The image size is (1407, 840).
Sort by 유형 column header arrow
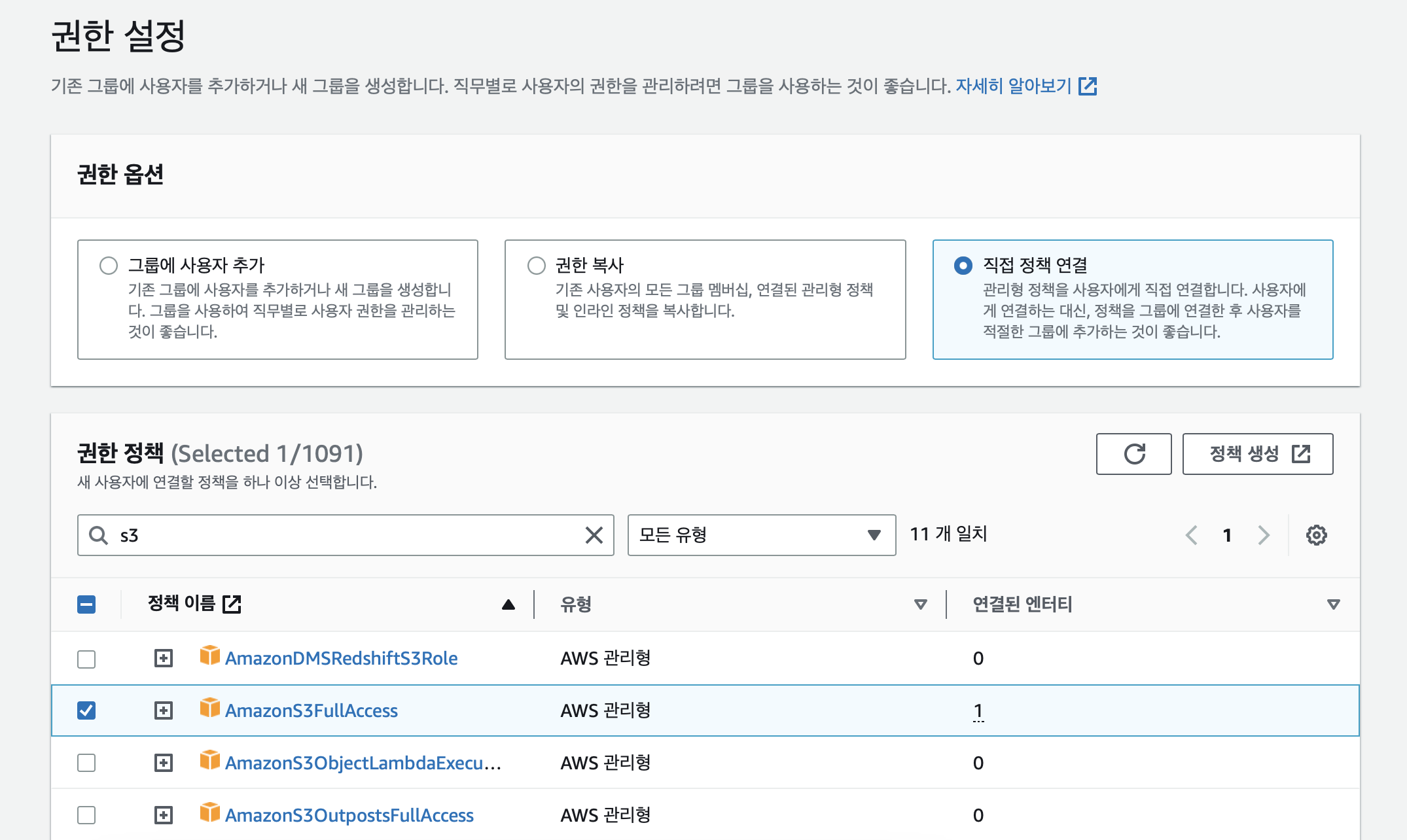[x=920, y=604]
